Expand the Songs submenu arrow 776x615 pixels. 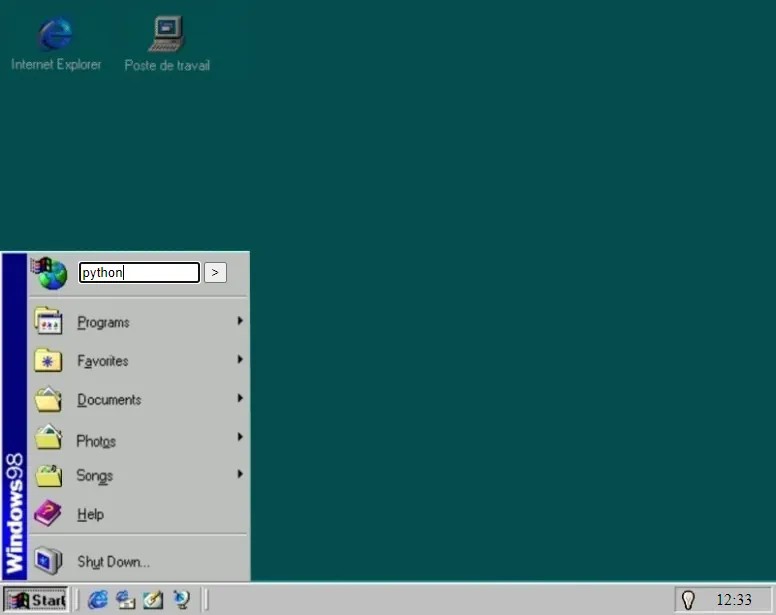[x=240, y=474]
